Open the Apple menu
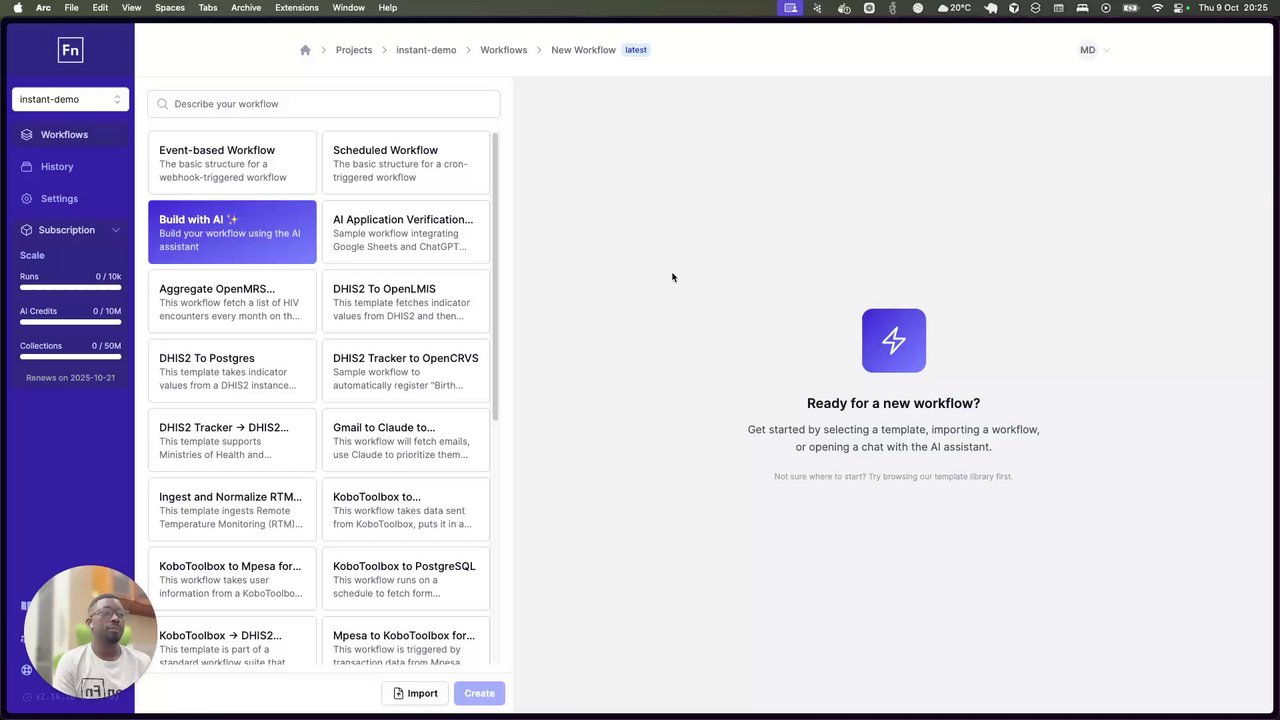This screenshot has width=1280, height=720. point(17,8)
